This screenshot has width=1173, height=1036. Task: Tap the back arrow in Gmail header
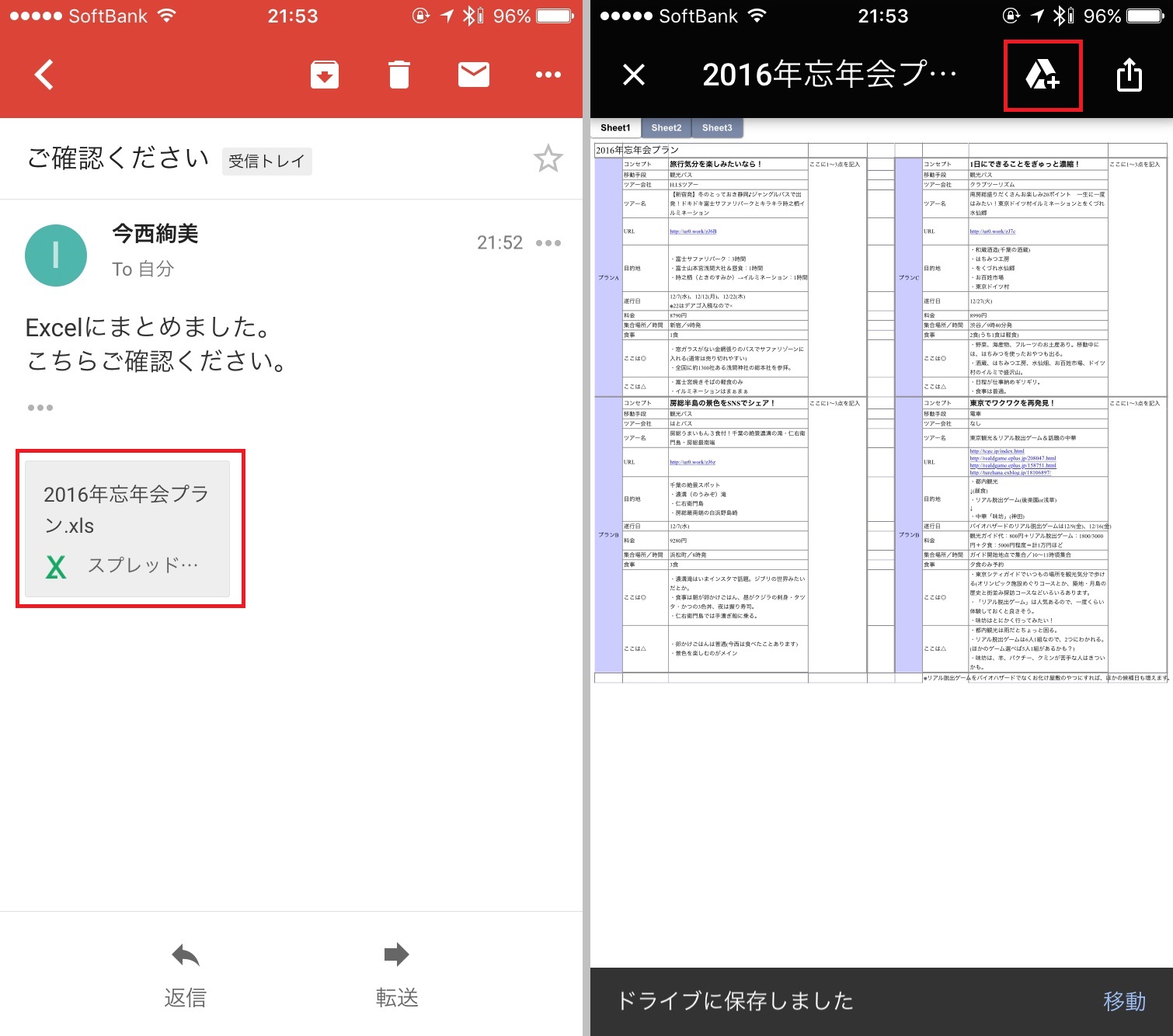[44, 75]
